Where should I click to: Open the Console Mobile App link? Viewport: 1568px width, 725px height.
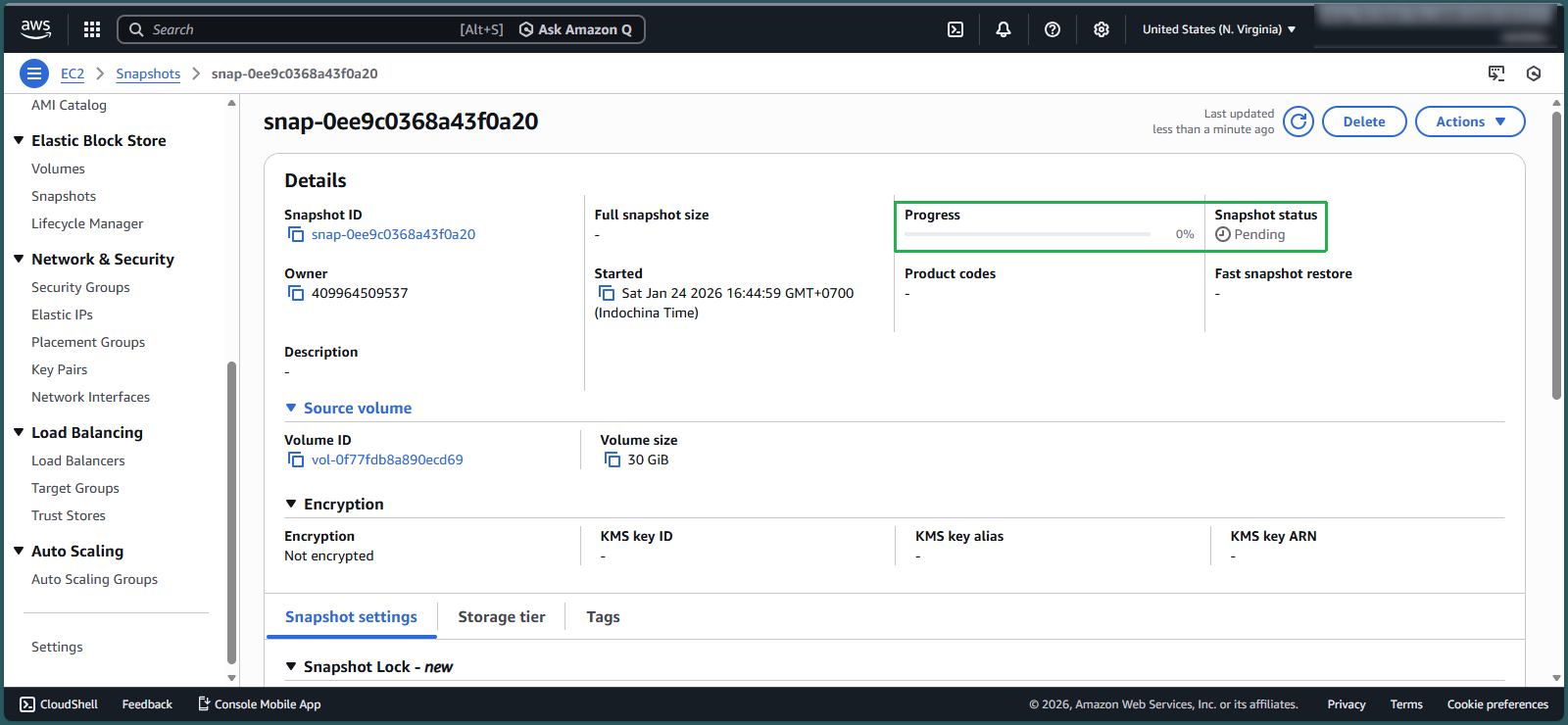coord(259,704)
